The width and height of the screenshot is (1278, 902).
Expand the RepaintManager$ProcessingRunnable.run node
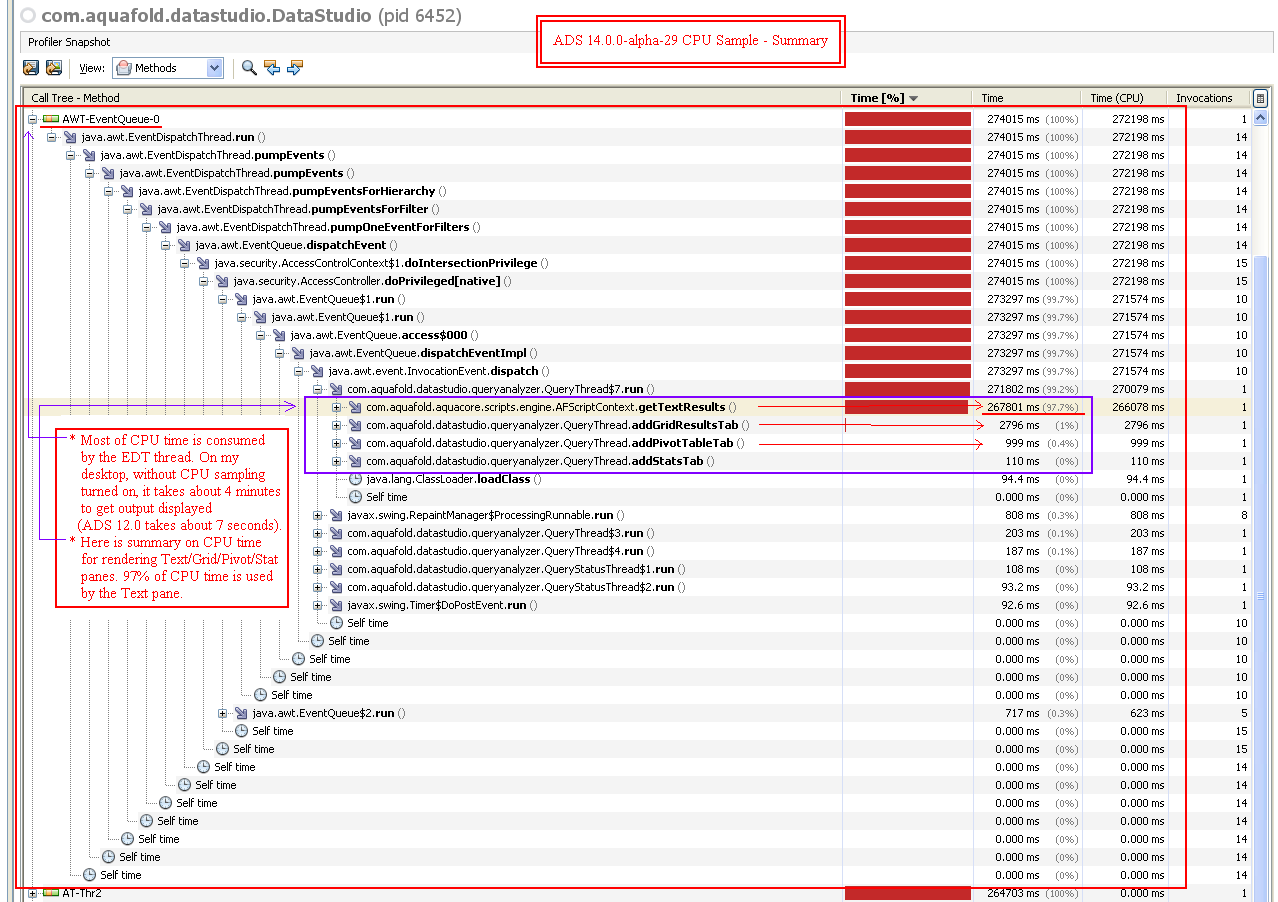point(318,515)
